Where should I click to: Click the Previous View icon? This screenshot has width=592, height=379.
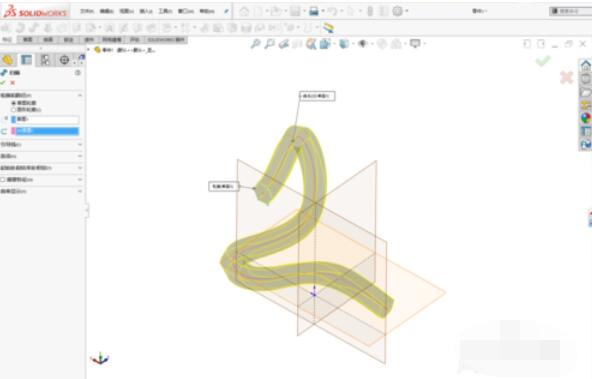(284, 44)
